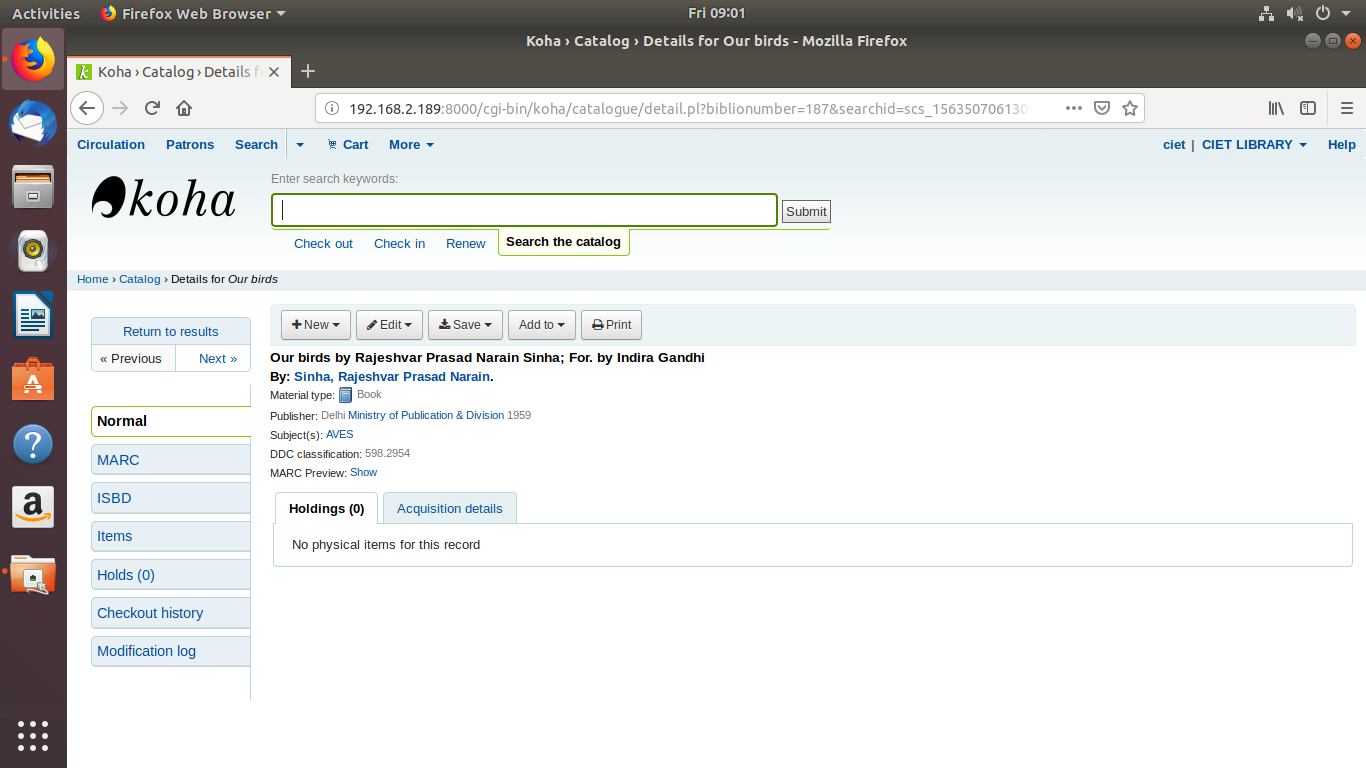This screenshot has height=768, width=1366.
Task: Open the Cart in Koha header
Action: pyautogui.click(x=347, y=145)
